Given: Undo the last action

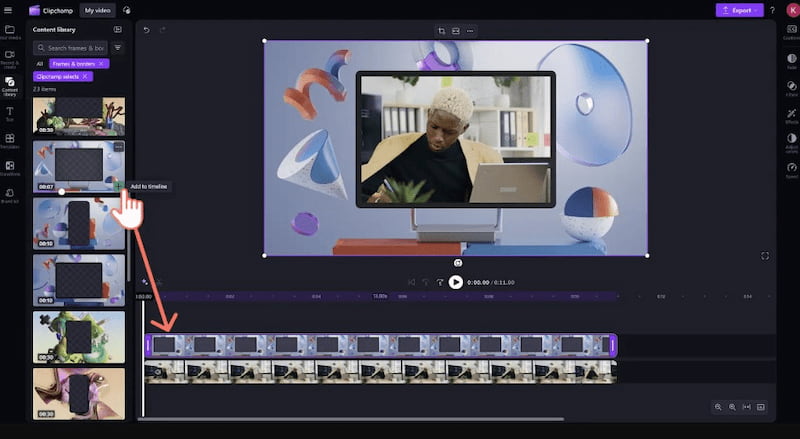Looking at the screenshot, I should click(146, 30).
